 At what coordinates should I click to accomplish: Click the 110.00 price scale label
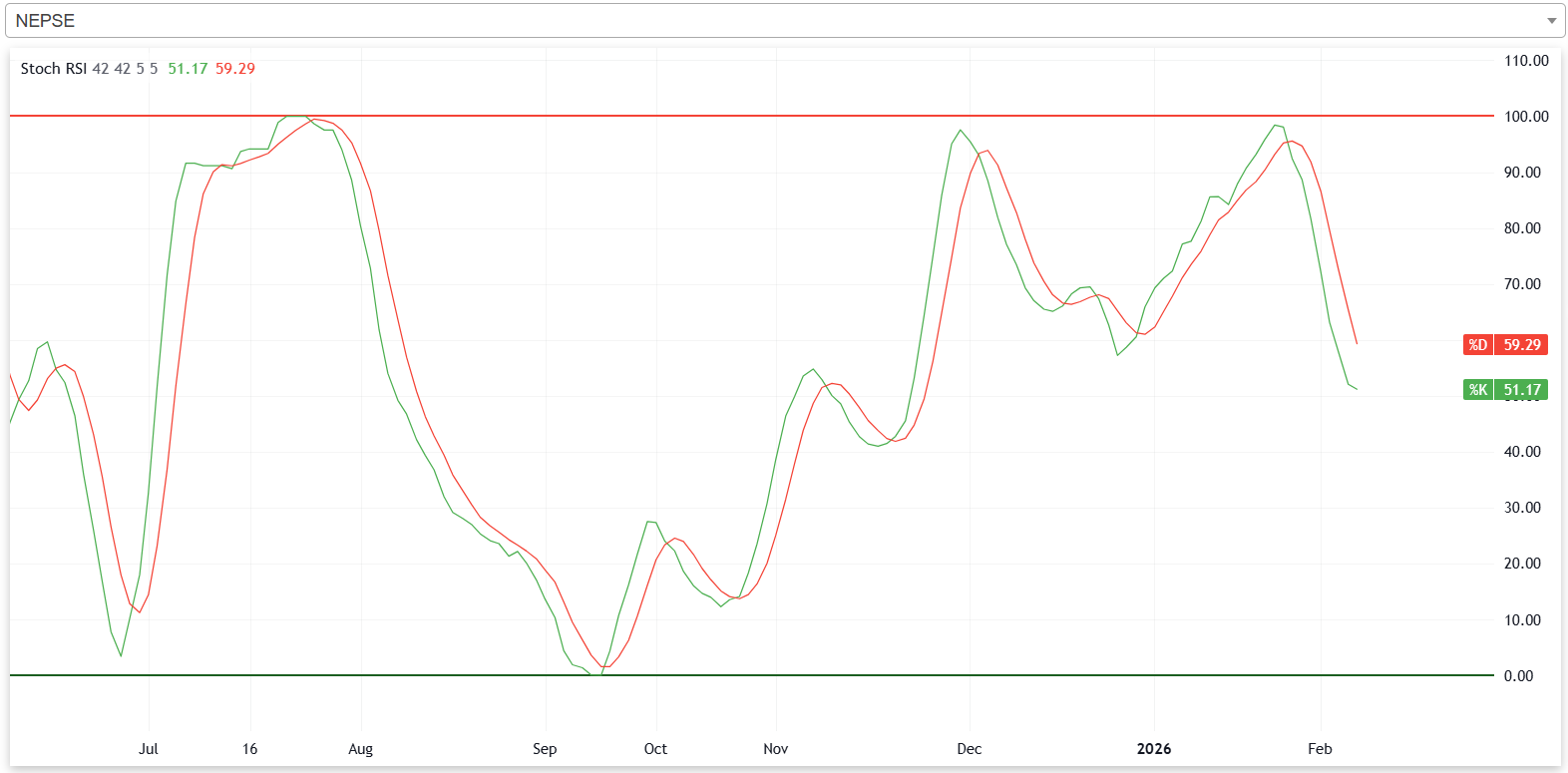click(1526, 61)
